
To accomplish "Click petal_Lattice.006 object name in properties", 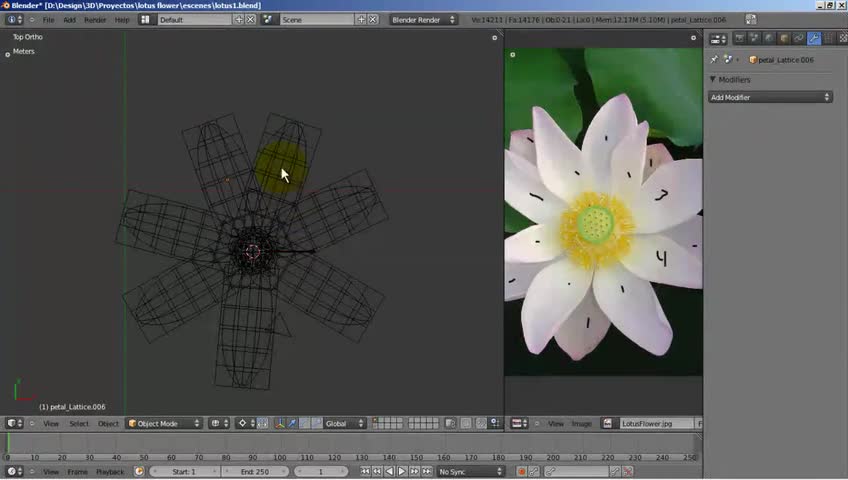I will click(785, 59).
